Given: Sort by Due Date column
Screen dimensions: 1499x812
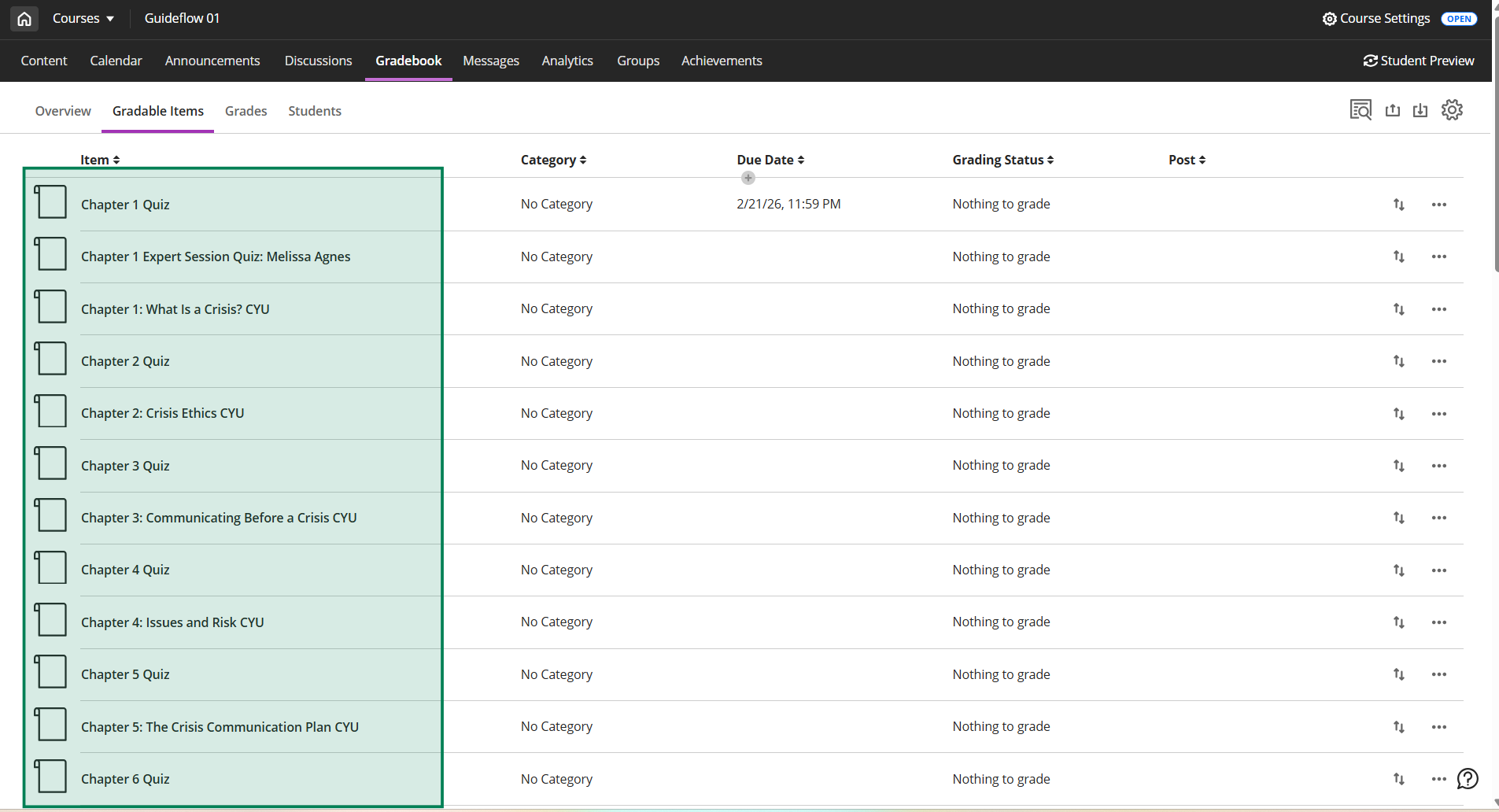Looking at the screenshot, I should click(770, 160).
